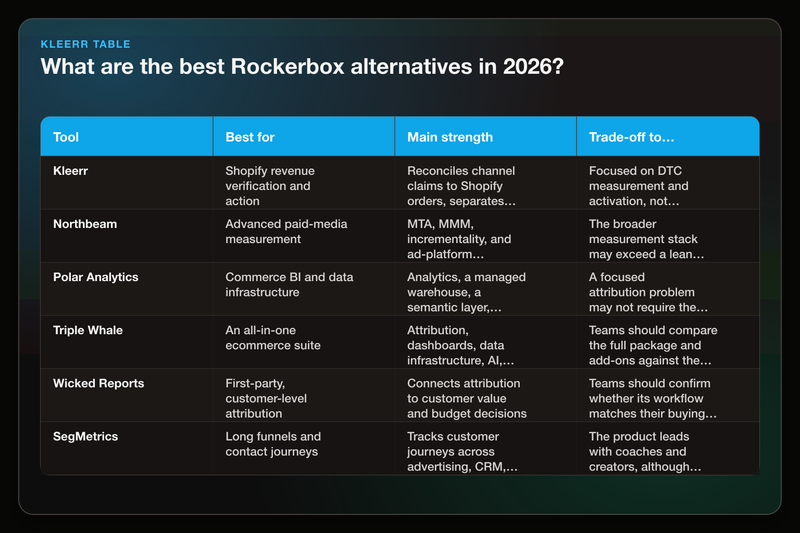Click 'A focused attribution problem' trade-off cell
This screenshot has width=800, height=533.
[668, 289]
